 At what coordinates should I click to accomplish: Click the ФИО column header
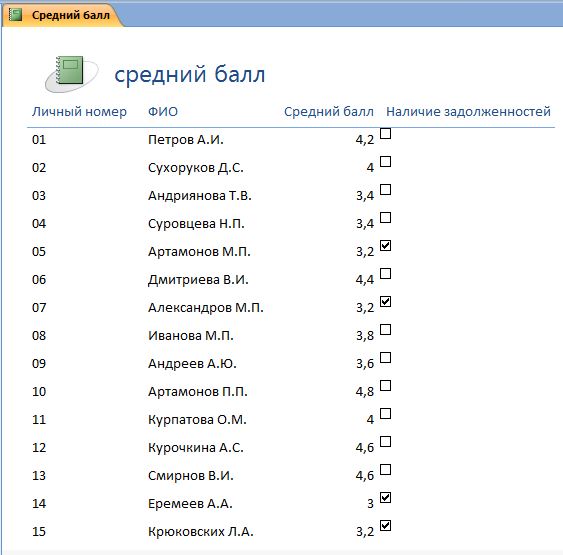(x=163, y=112)
